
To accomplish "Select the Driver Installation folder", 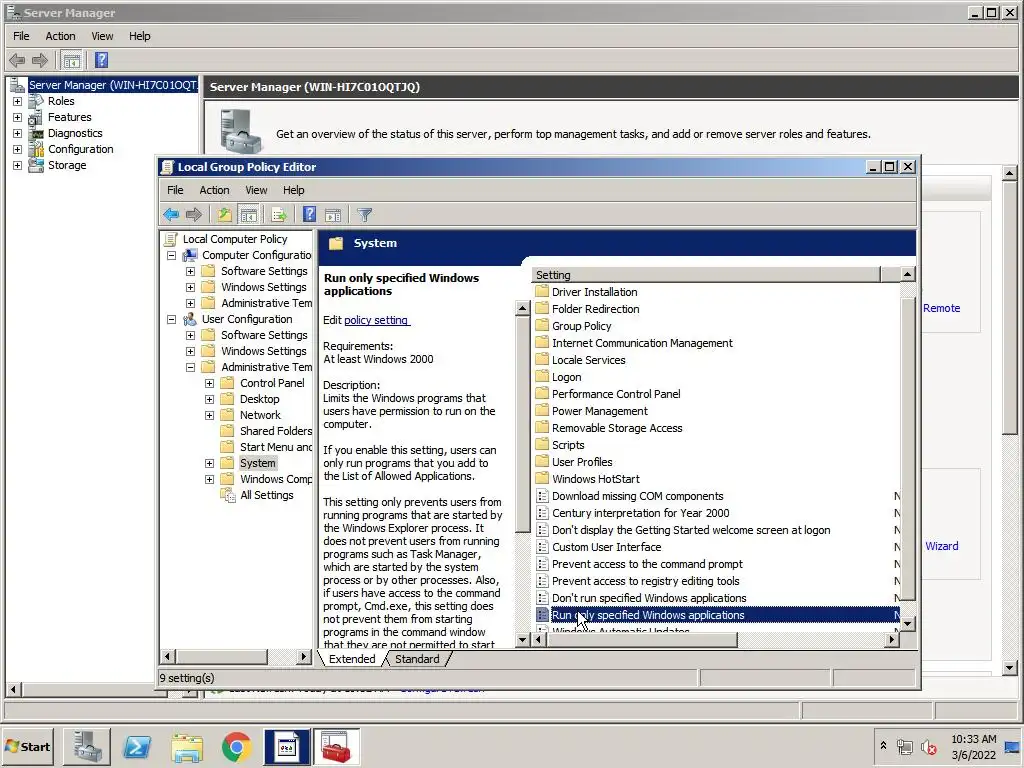I will click(594, 292).
